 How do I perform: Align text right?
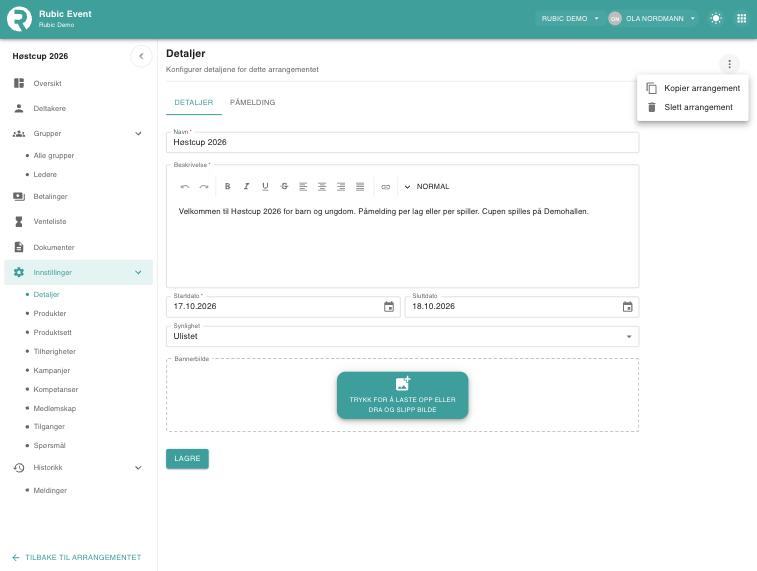(341, 187)
